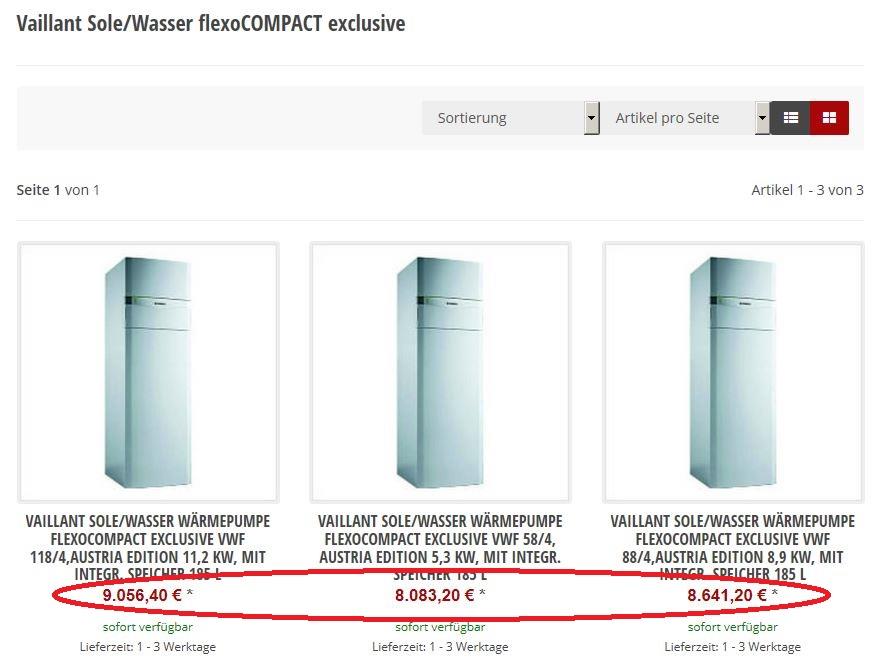Click the 8.083,20 € price
The image size is (876, 666).
[434, 595]
